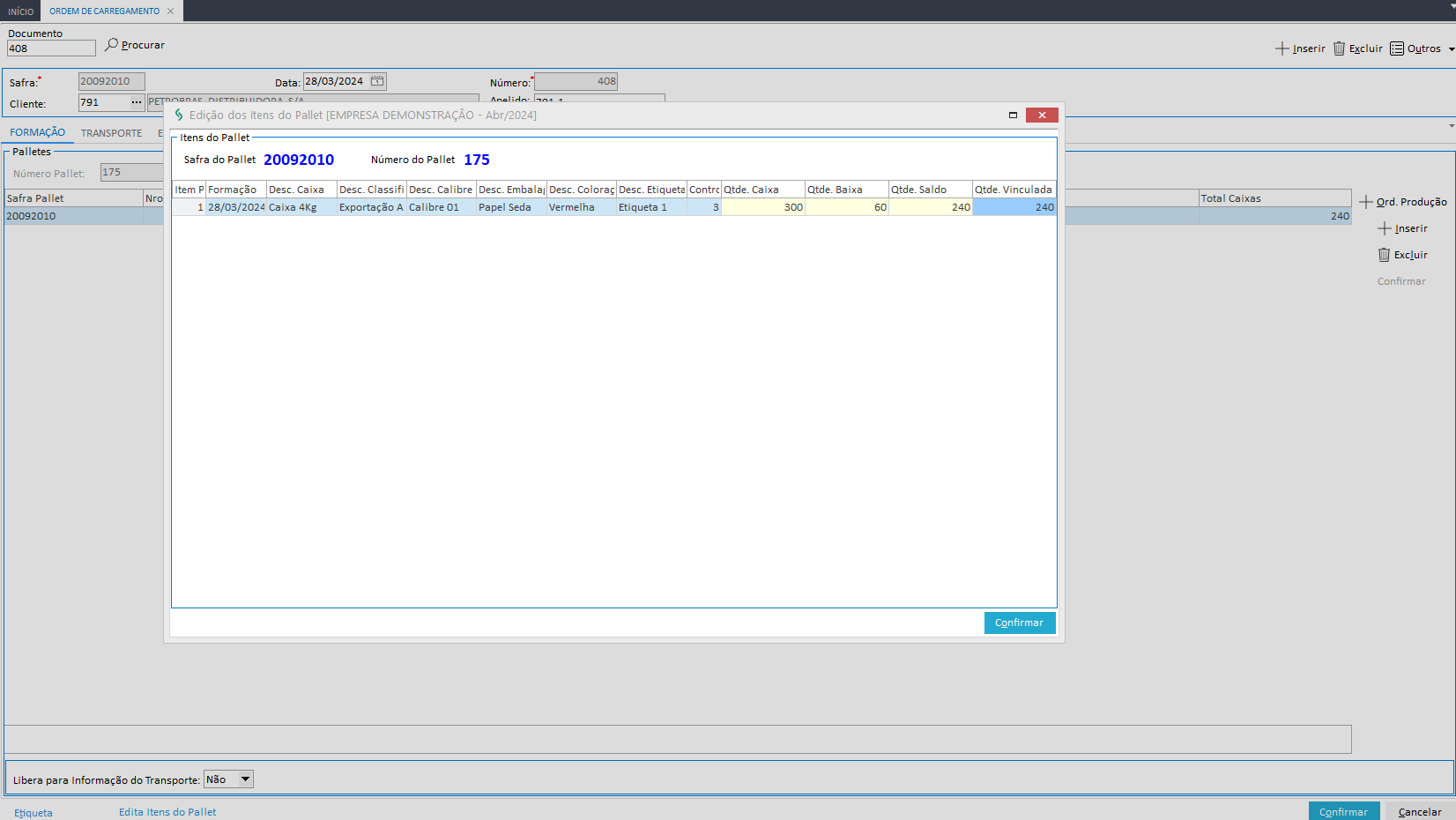Click Confirmar at the bottom of main window
This screenshot has height=820, width=1456.
click(x=1344, y=811)
